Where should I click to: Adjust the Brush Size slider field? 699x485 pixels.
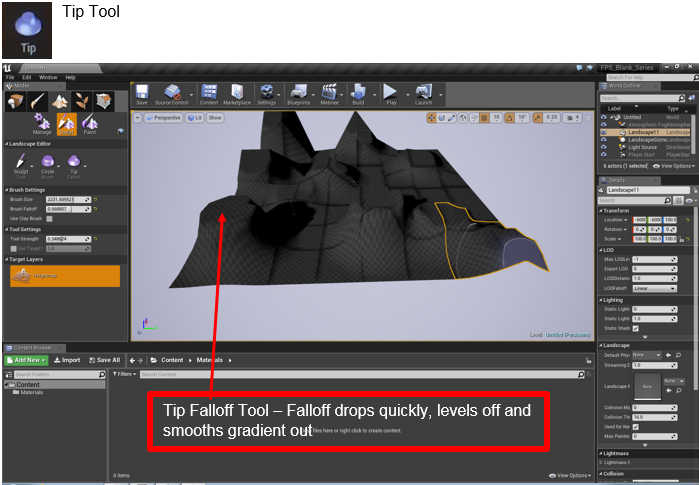point(69,200)
